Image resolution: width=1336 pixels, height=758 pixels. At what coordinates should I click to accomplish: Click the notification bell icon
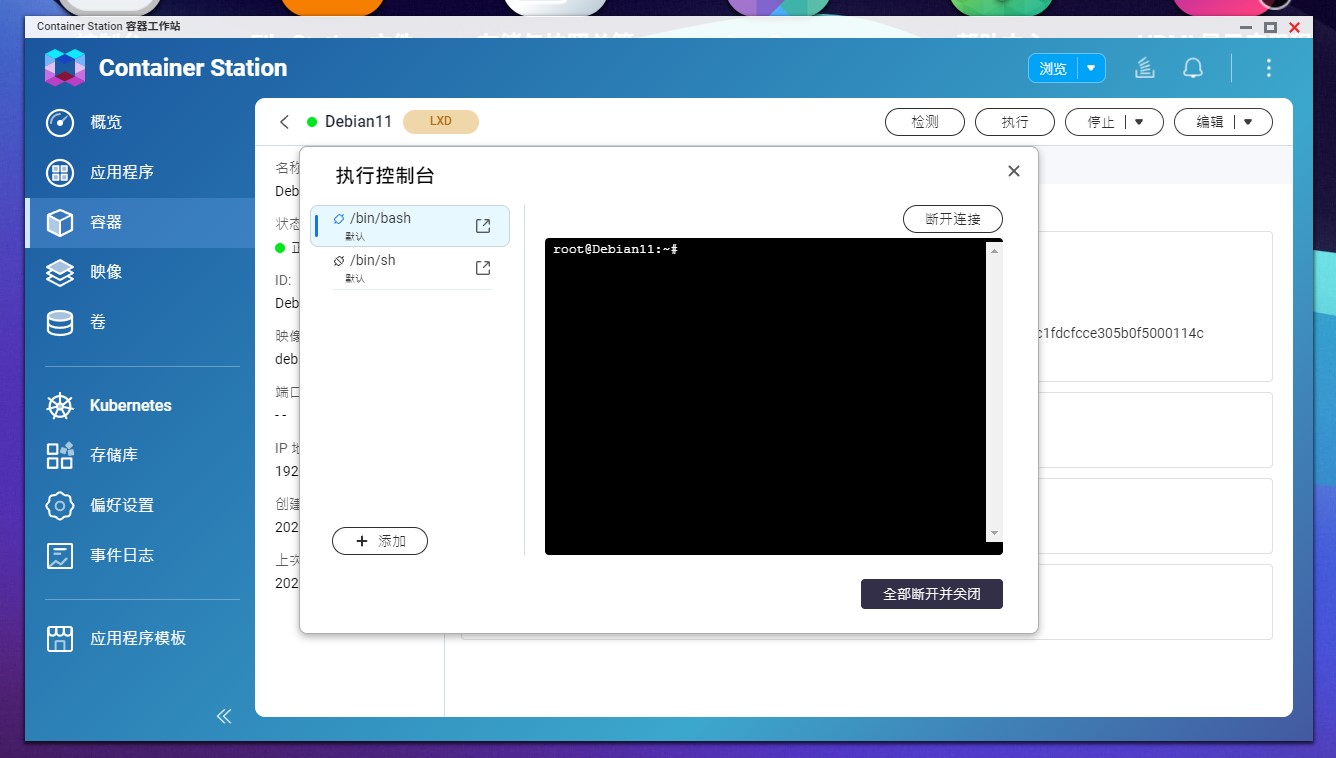(x=1193, y=68)
